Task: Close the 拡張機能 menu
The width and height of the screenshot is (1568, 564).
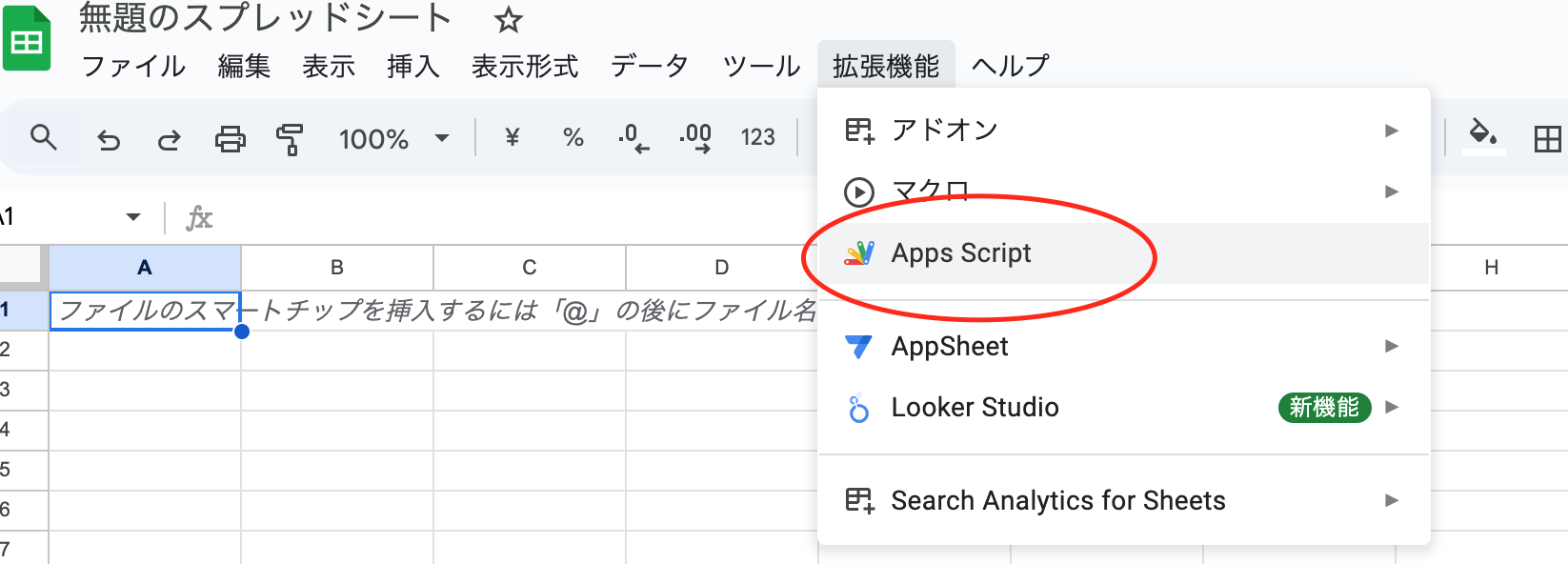Action: [886, 66]
